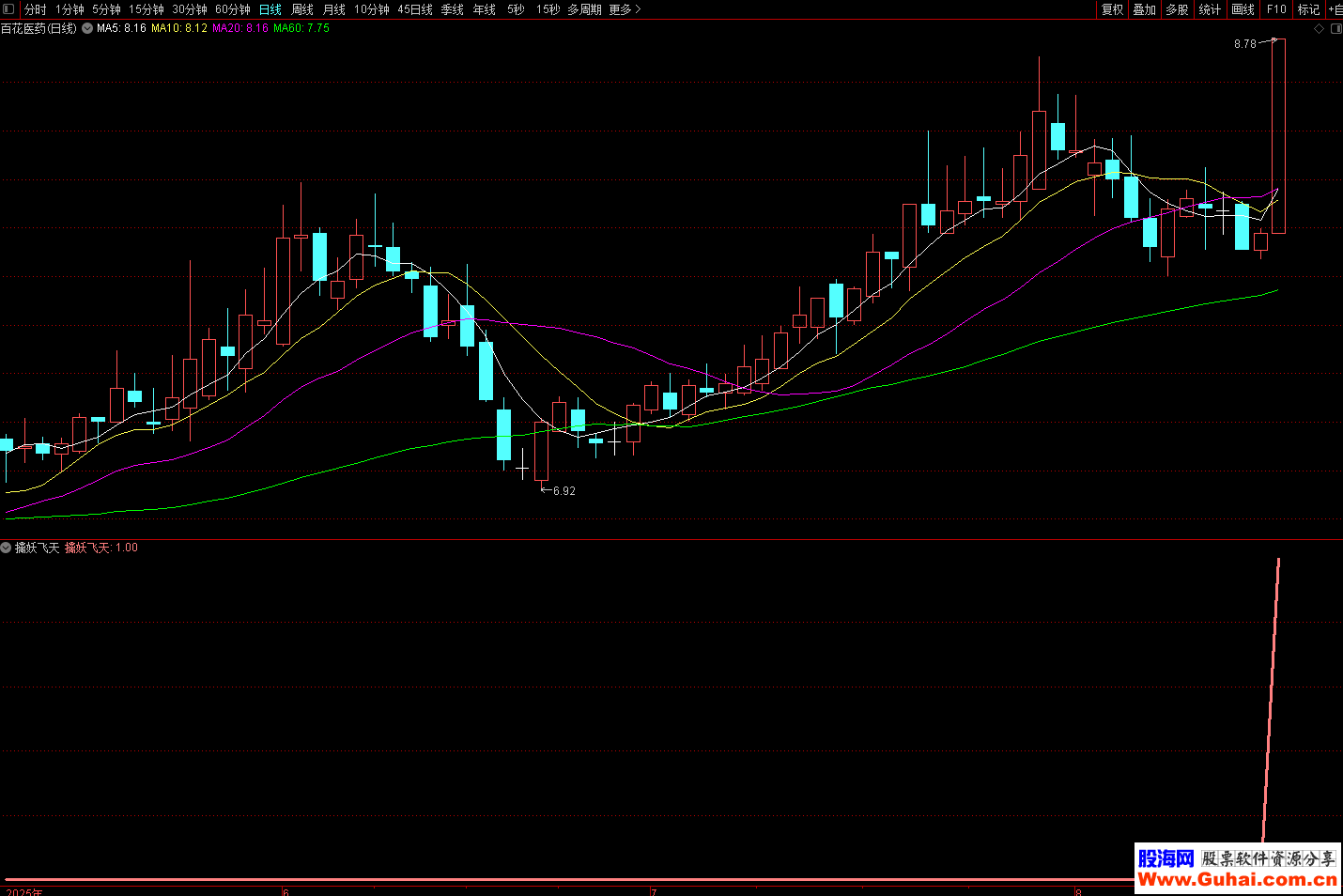This screenshot has width=1343, height=896.
Task: Select the 60分钟 period tab
Action: pyautogui.click(x=233, y=9)
